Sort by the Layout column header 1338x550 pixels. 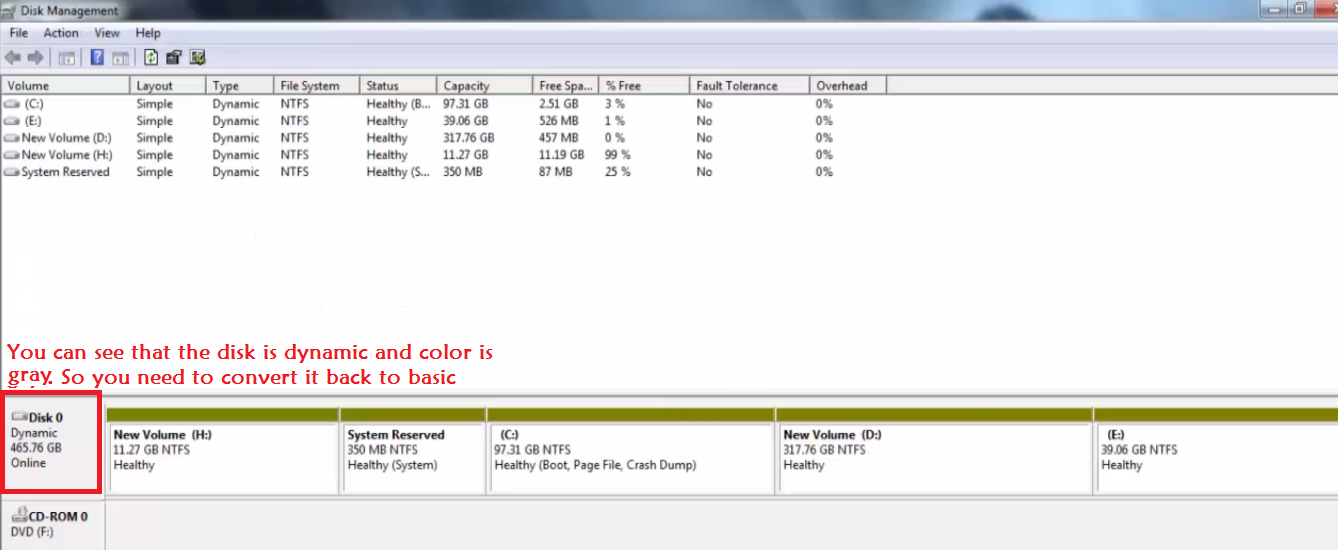coord(168,86)
